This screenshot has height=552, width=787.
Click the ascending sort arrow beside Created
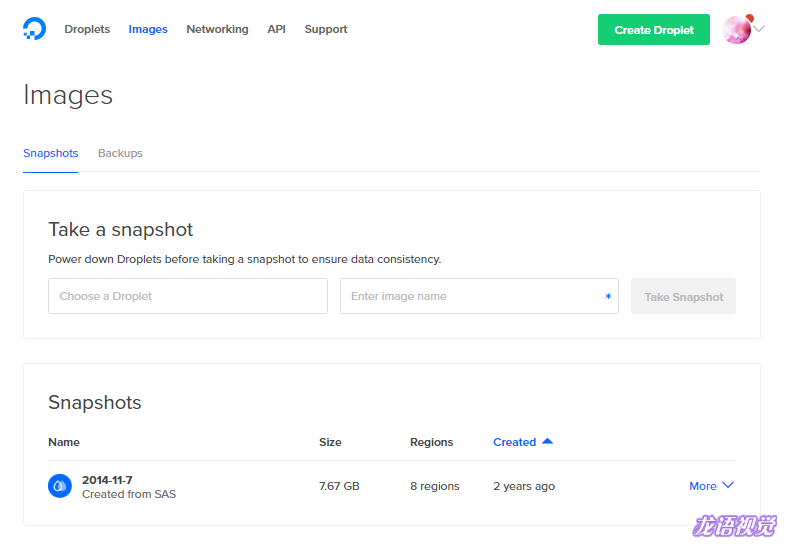coord(547,442)
